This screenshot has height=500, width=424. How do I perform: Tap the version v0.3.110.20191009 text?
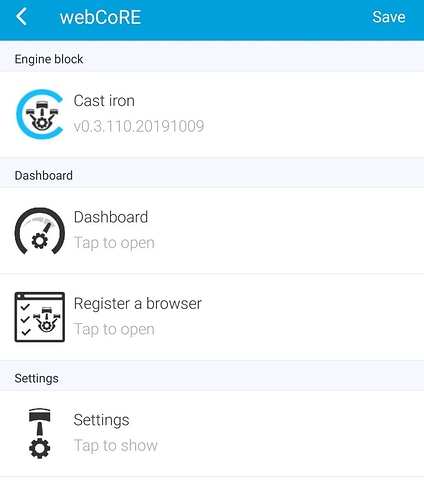point(139,126)
